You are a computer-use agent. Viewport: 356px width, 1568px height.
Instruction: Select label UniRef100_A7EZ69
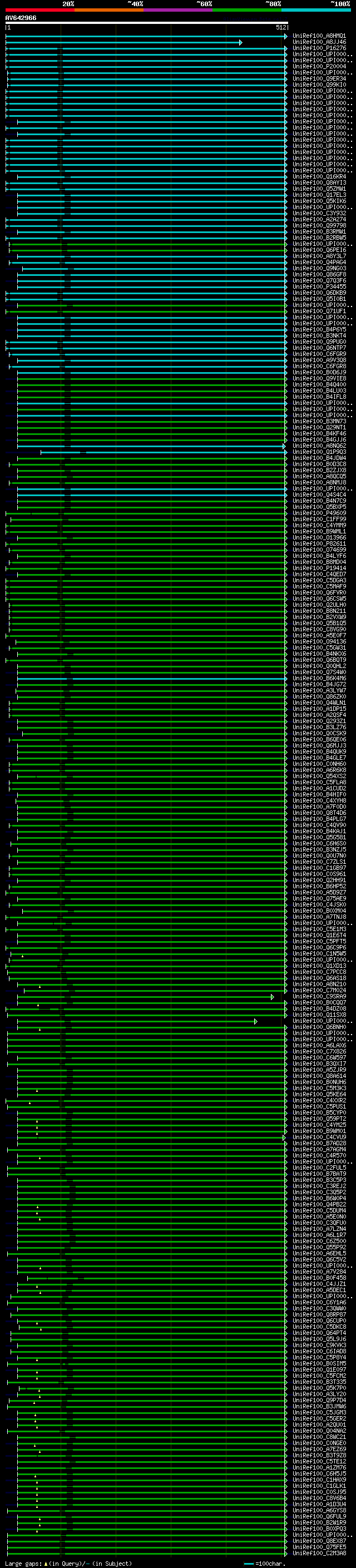[319, 1450]
